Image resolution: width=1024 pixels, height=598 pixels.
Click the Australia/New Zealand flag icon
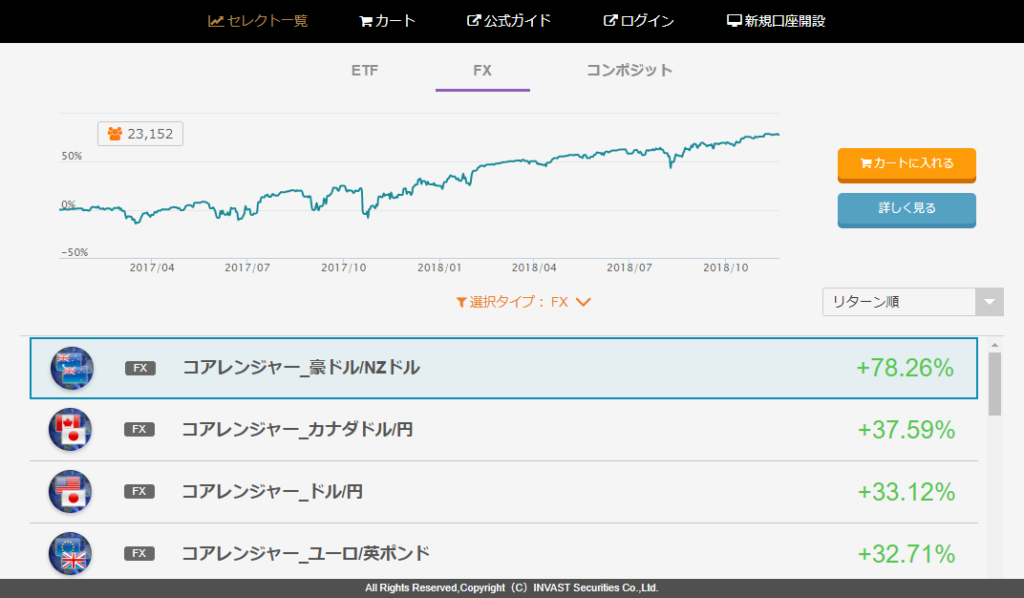click(x=71, y=368)
